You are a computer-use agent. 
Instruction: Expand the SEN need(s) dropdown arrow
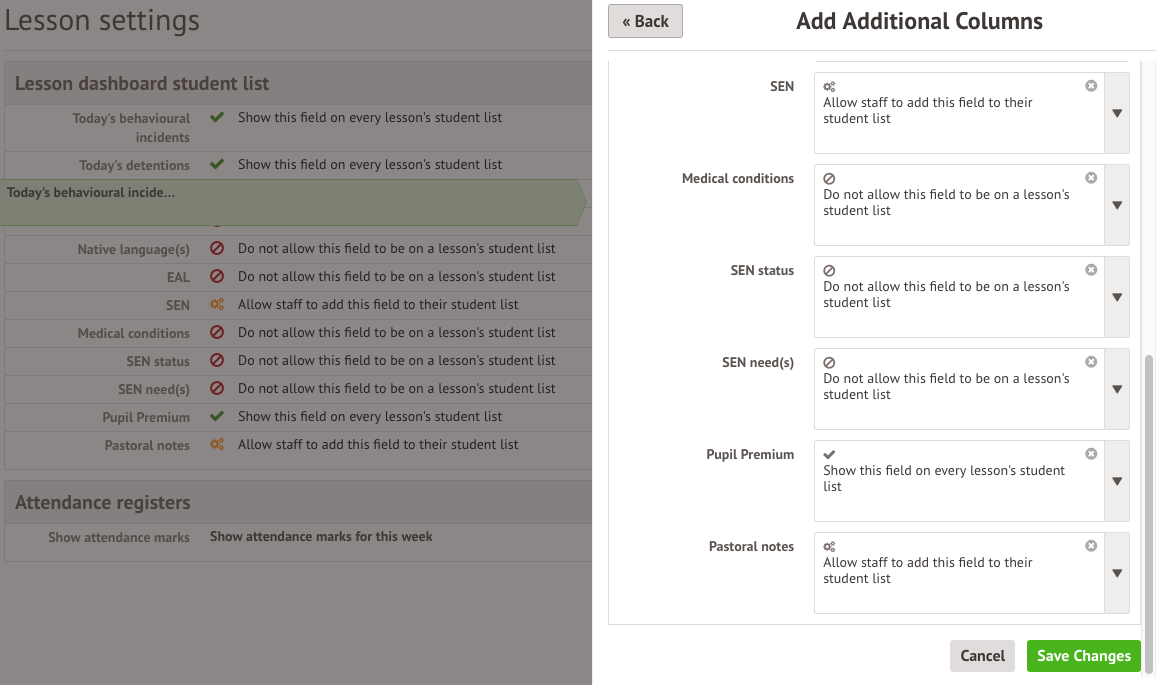point(1117,389)
